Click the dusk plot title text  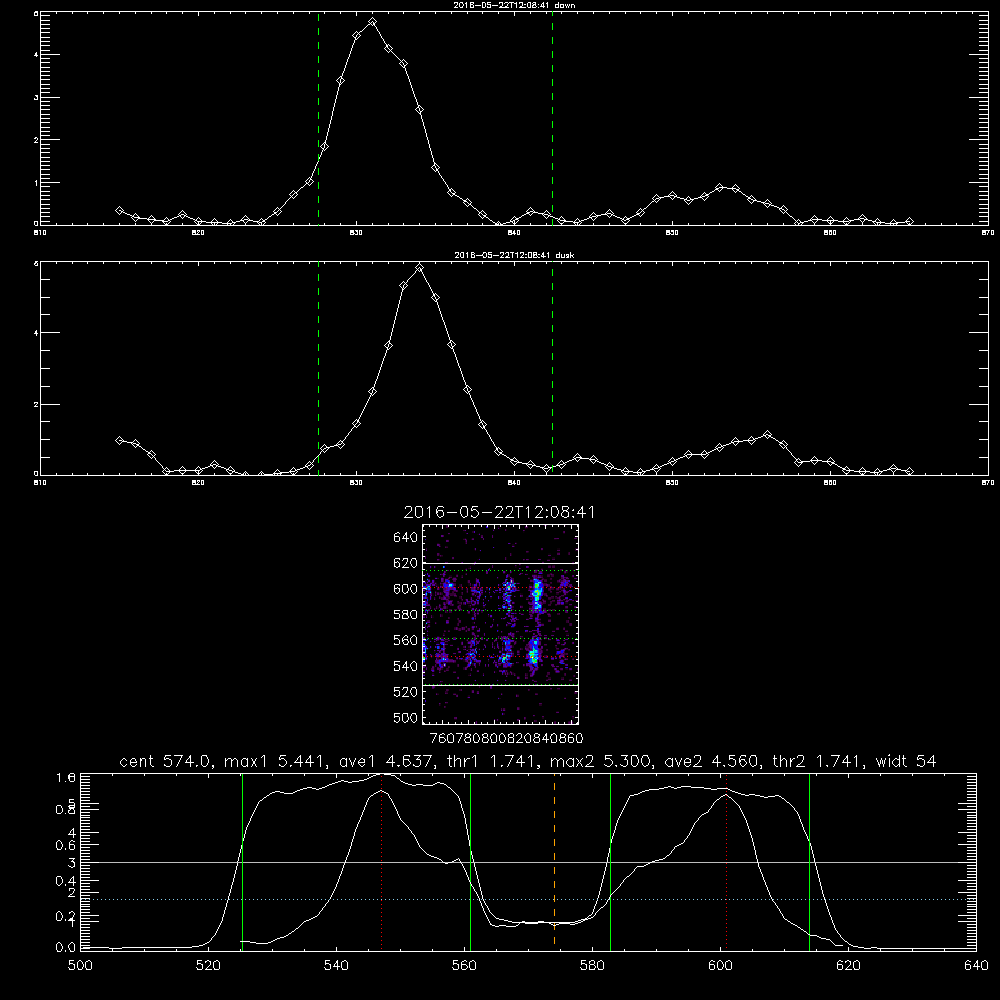[x=514, y=255]
